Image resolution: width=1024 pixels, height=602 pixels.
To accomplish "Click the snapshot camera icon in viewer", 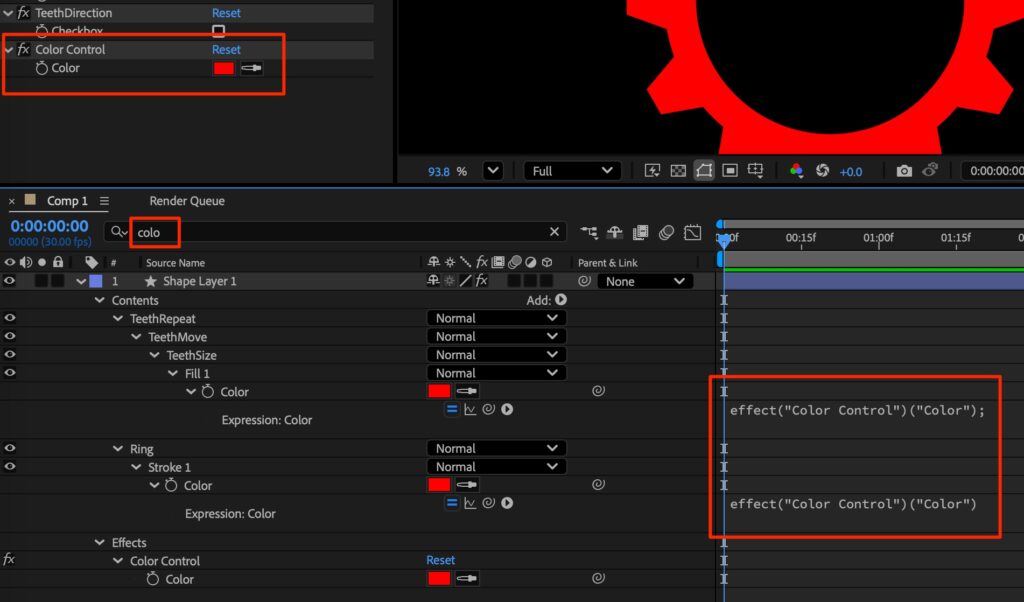I will coord(904,171).
